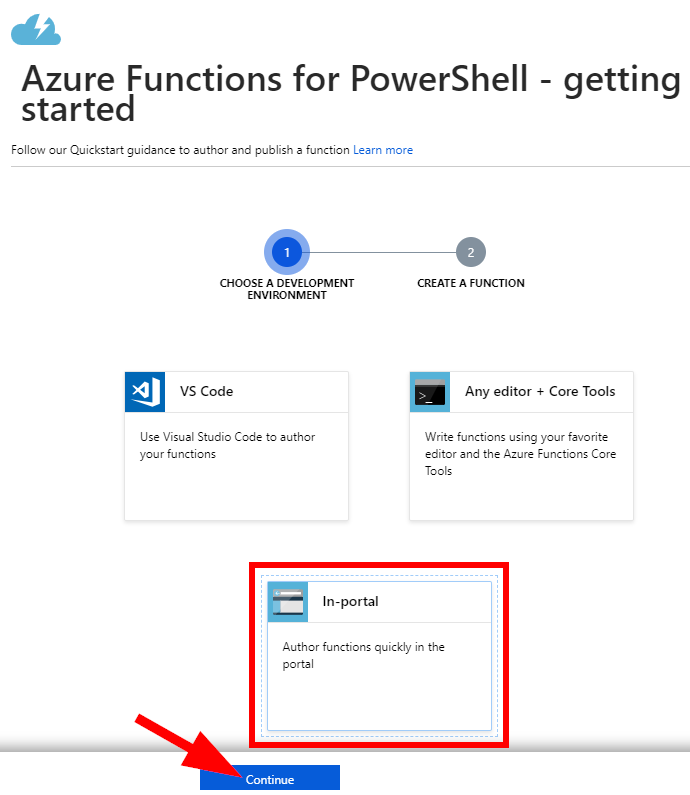Select the Choose a Development Environment step label
This screenshot has width=690, height=795.
287,289
